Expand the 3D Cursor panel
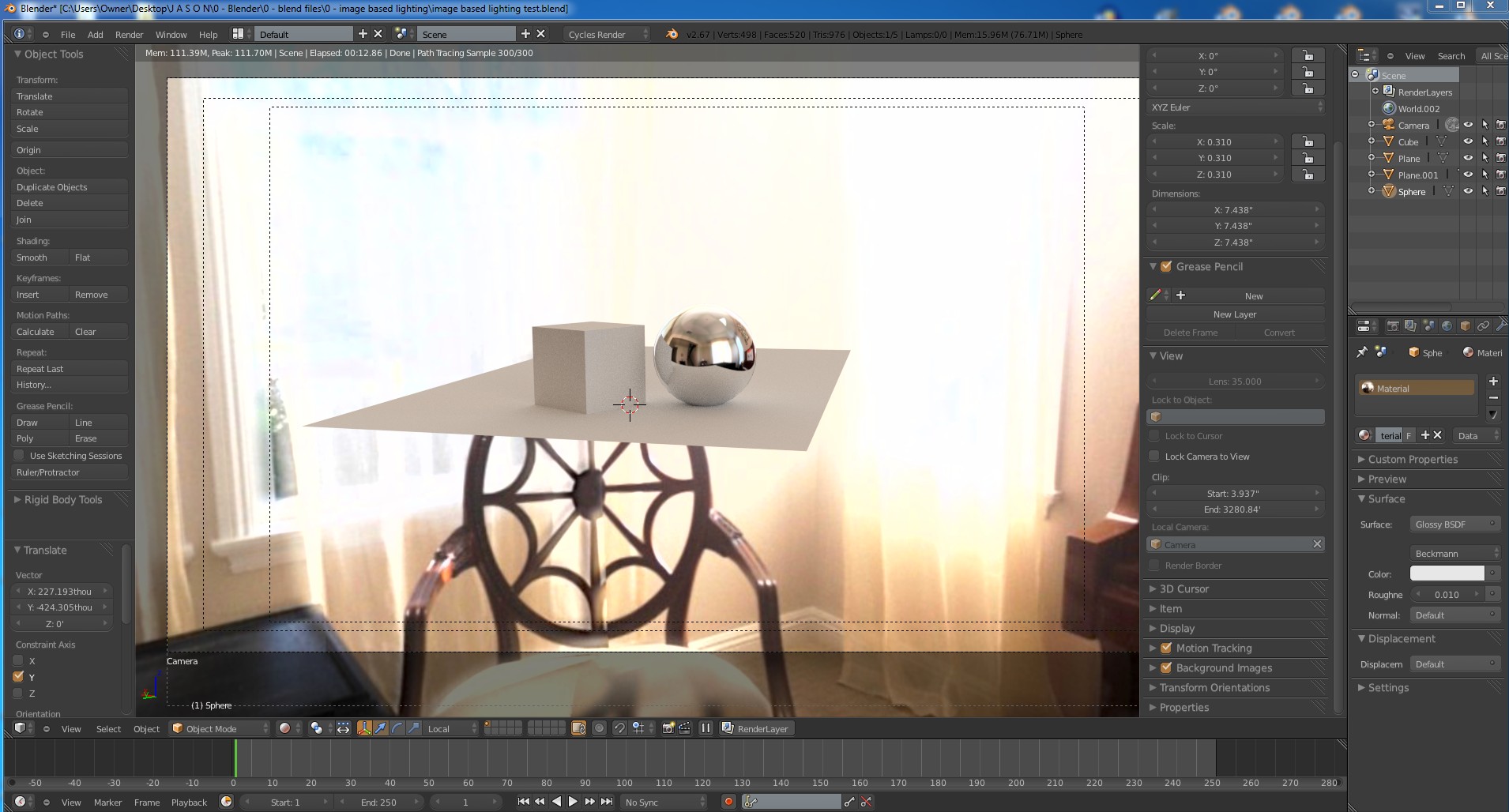The width and height of the screenshot is (1509, 812). tap(1183, 589)
